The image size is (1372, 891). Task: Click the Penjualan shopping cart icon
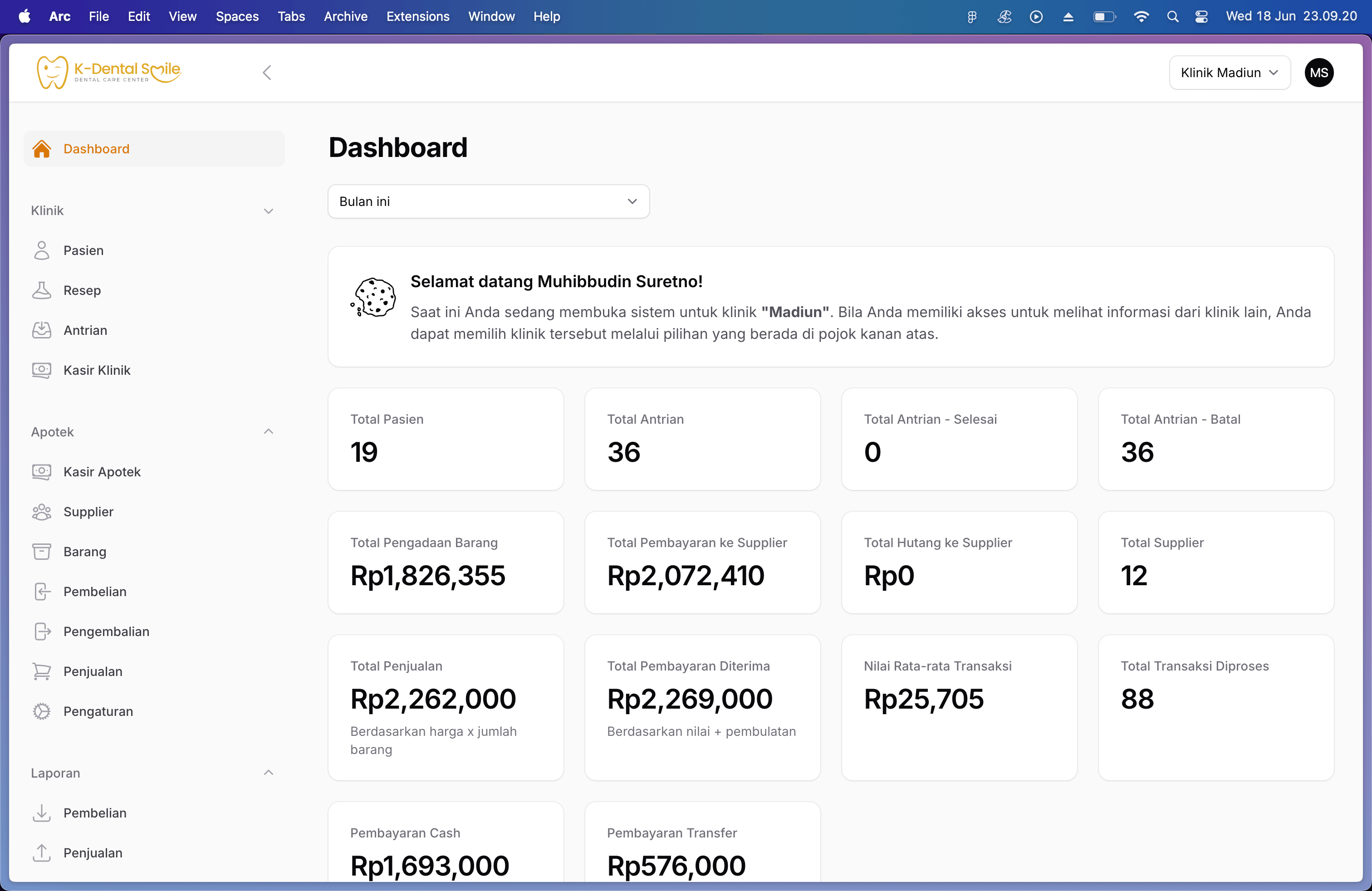tap(41, 671)
